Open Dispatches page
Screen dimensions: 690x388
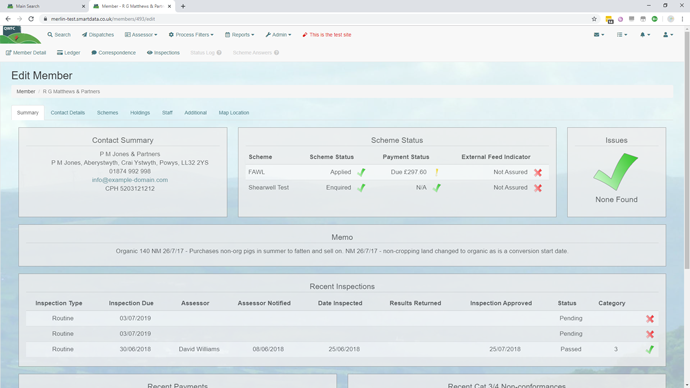coord(98,35)
